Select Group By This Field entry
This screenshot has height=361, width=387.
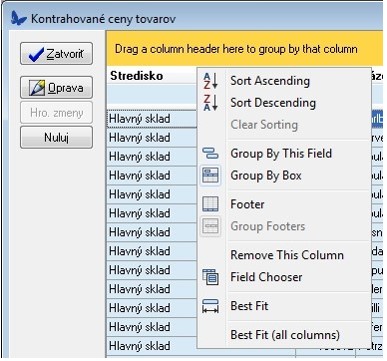[283, 153]
